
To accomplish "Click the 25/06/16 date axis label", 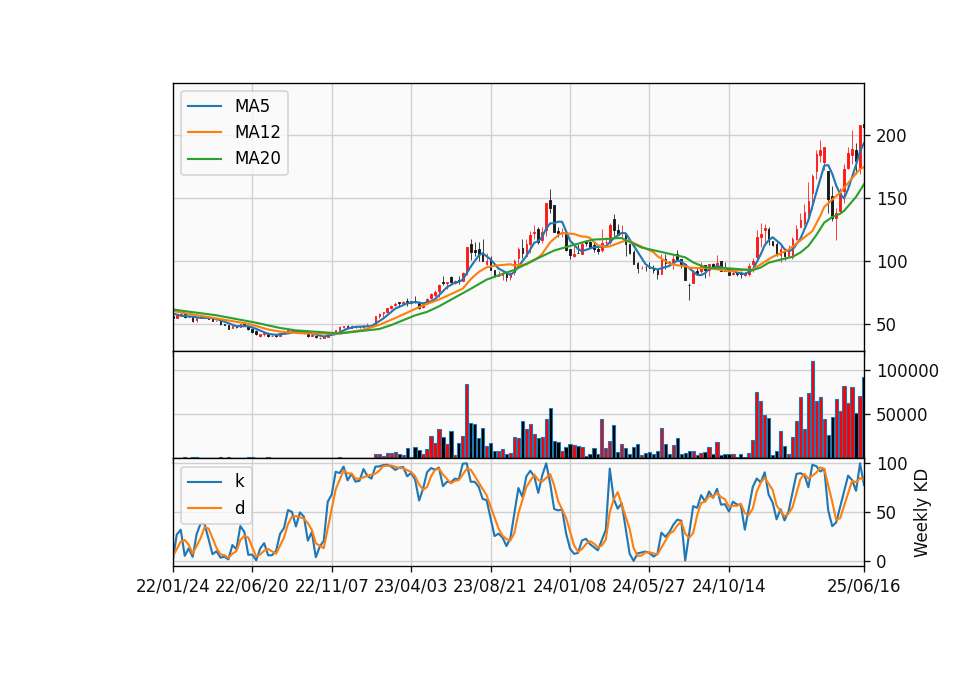I will coord(864,586).
